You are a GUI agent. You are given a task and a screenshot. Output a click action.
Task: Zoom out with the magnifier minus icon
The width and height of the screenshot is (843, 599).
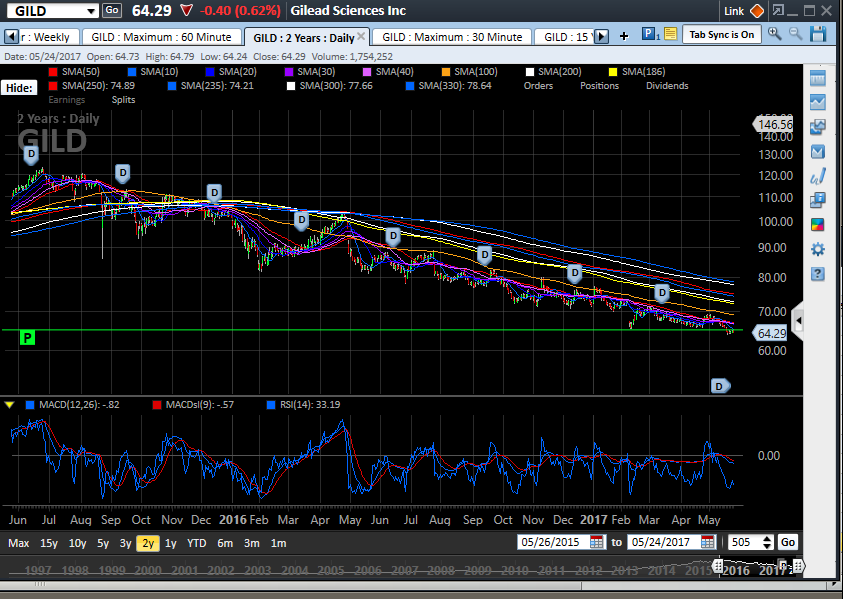point(795,34)
